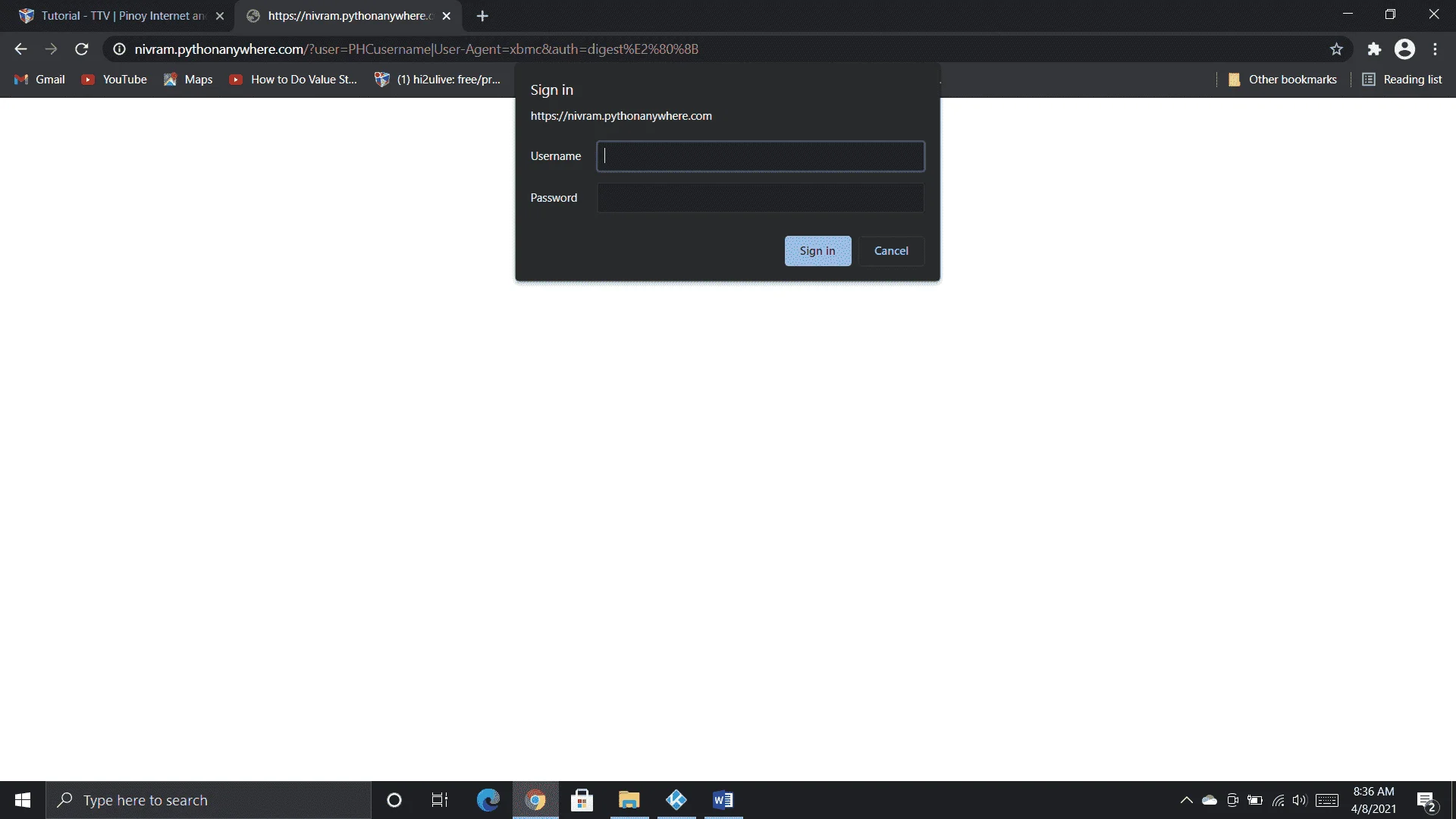
Task: Open OneDrive cloud tray icon
Action: point(1210,800)
